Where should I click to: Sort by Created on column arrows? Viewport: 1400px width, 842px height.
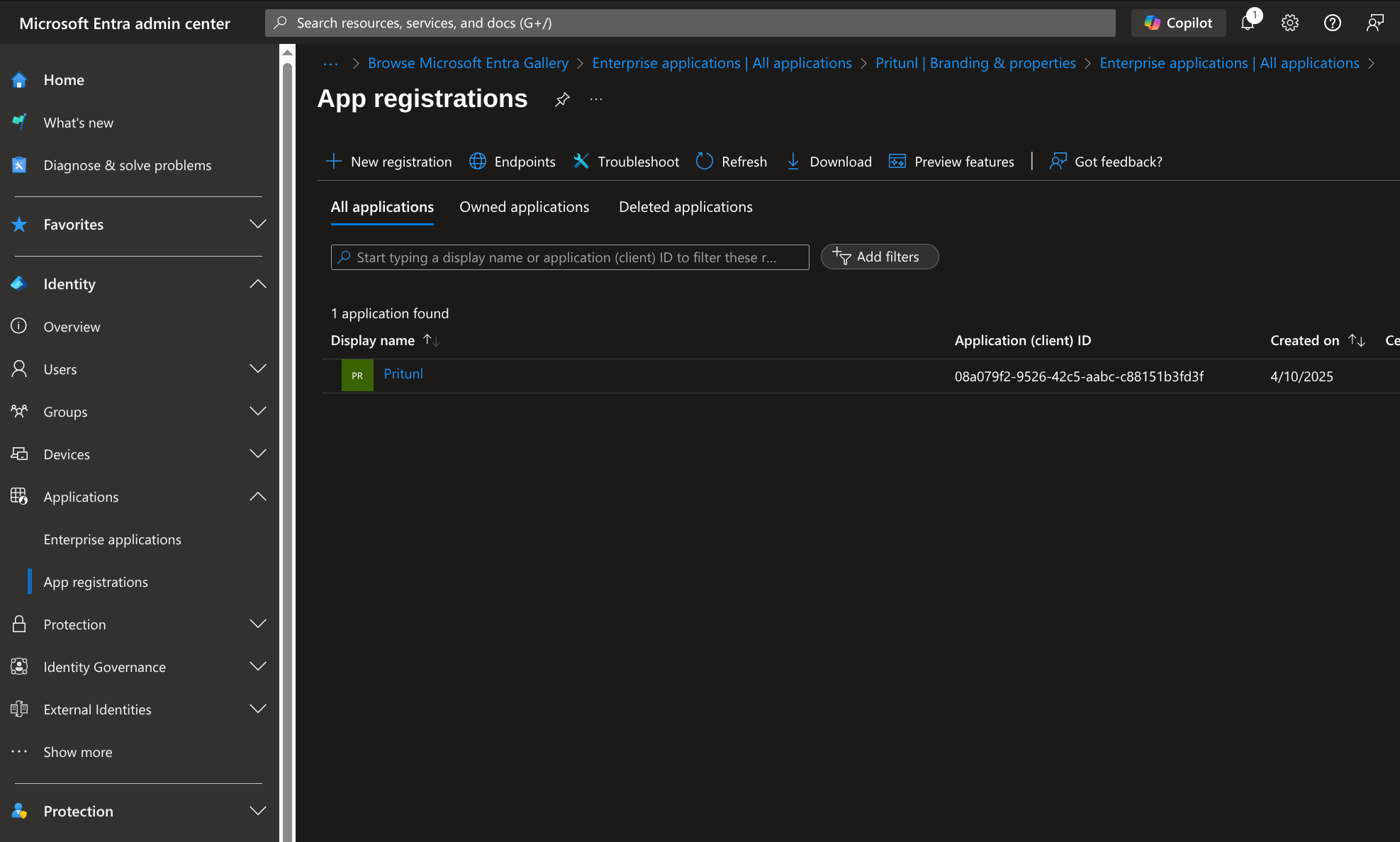pos(1357,340)
